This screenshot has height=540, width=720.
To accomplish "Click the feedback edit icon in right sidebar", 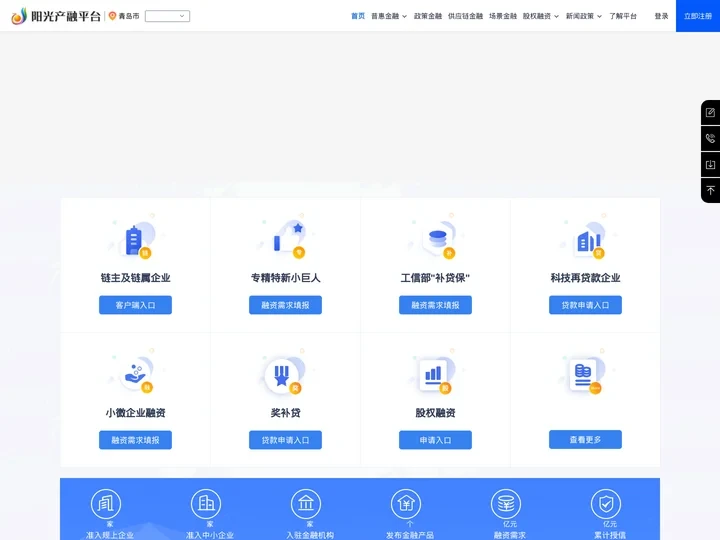I will pos(710,112).
